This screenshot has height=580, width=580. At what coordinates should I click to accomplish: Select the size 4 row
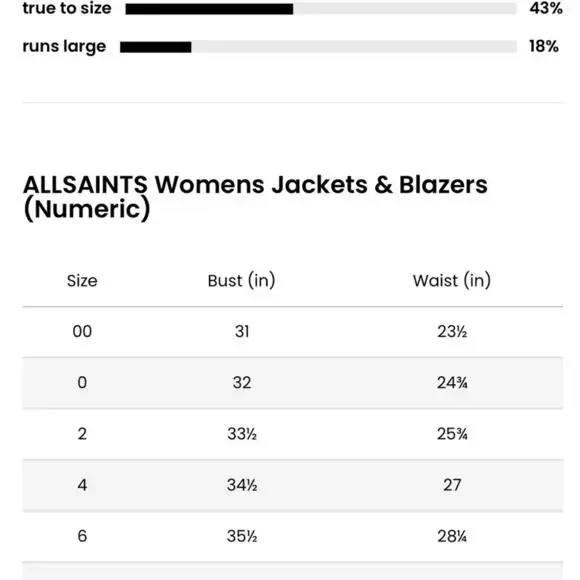coord(293,485)
